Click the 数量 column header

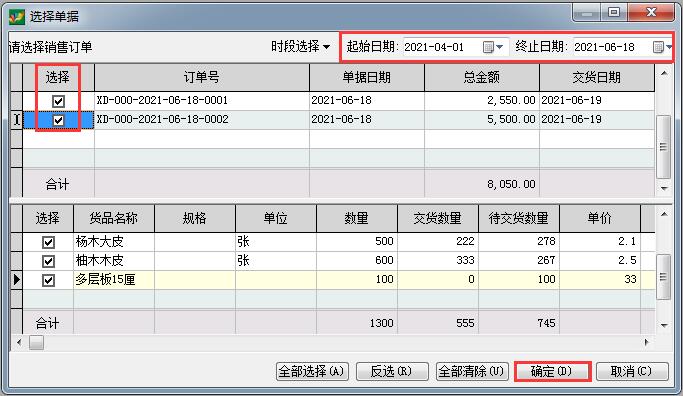tap(357, 218)
